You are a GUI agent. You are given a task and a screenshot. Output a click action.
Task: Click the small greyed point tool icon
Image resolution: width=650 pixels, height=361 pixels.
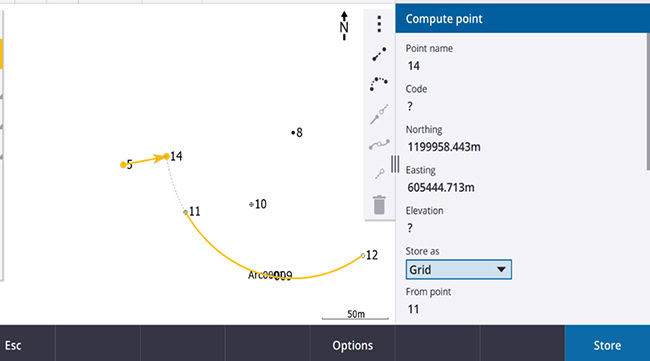[x=379, y=173]
